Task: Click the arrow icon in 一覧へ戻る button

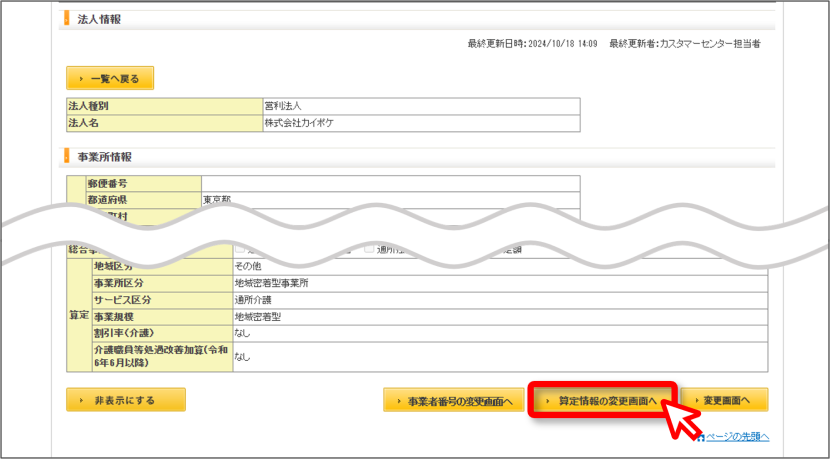Action: pyautogui.click(x=81, y=78)
